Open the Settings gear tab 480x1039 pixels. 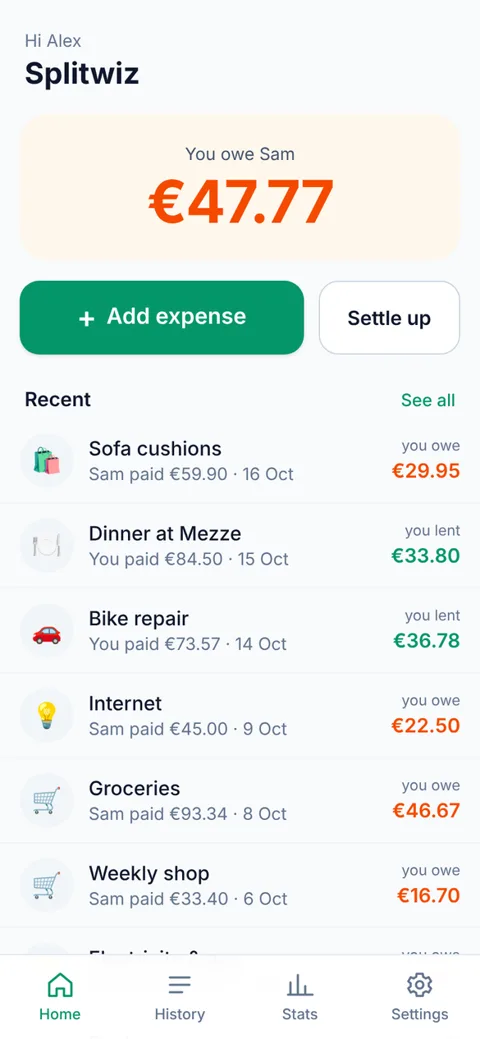coord(420,996)
